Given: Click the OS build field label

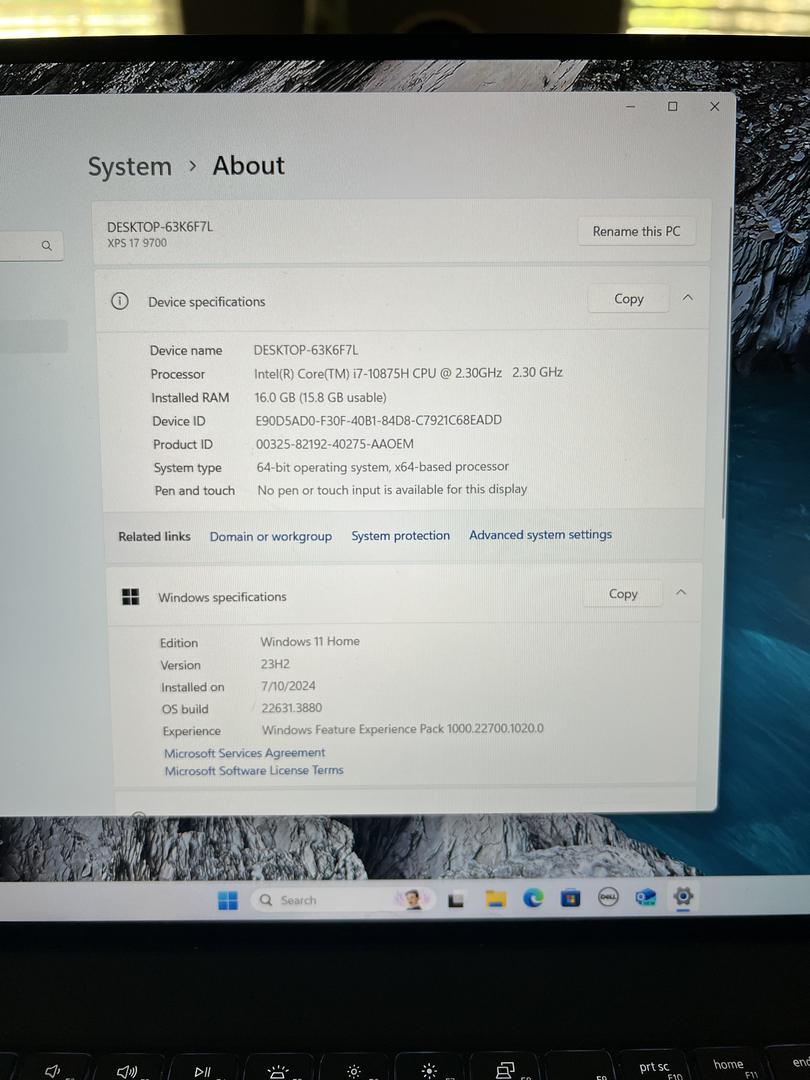Looking at the screenshot, I should click(x=185, y=709).
